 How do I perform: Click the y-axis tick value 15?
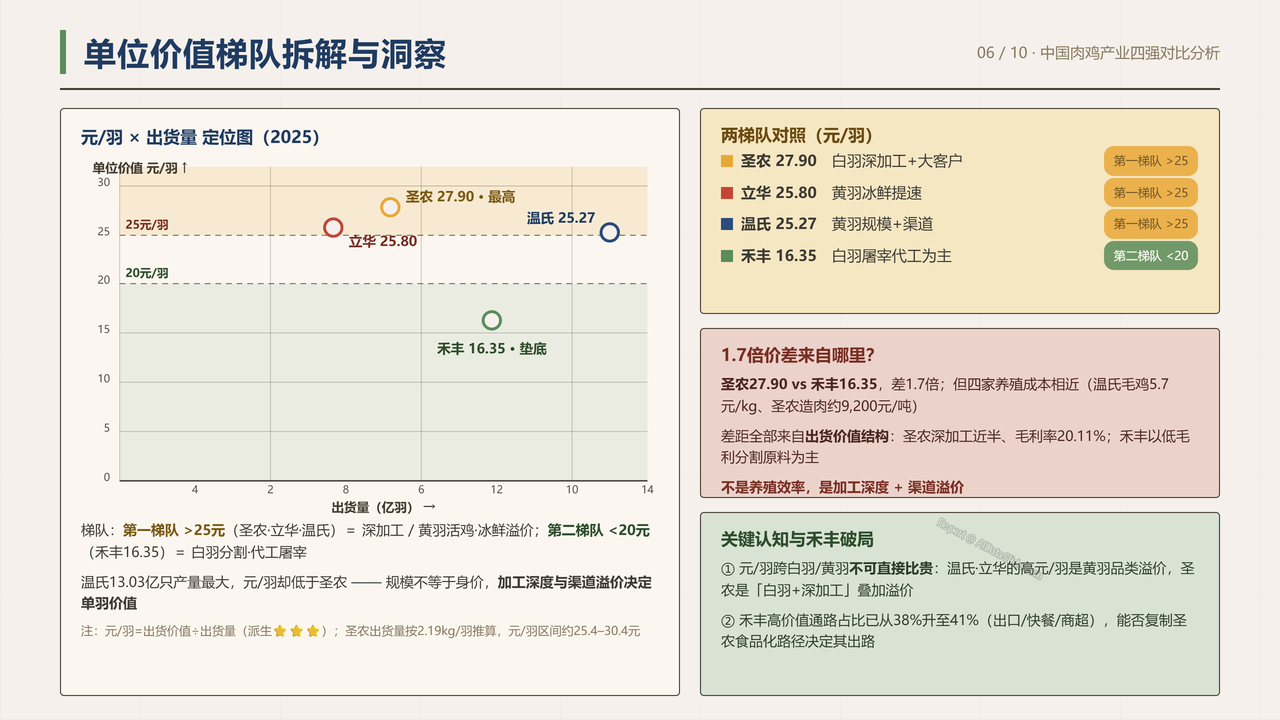[104, 330]
